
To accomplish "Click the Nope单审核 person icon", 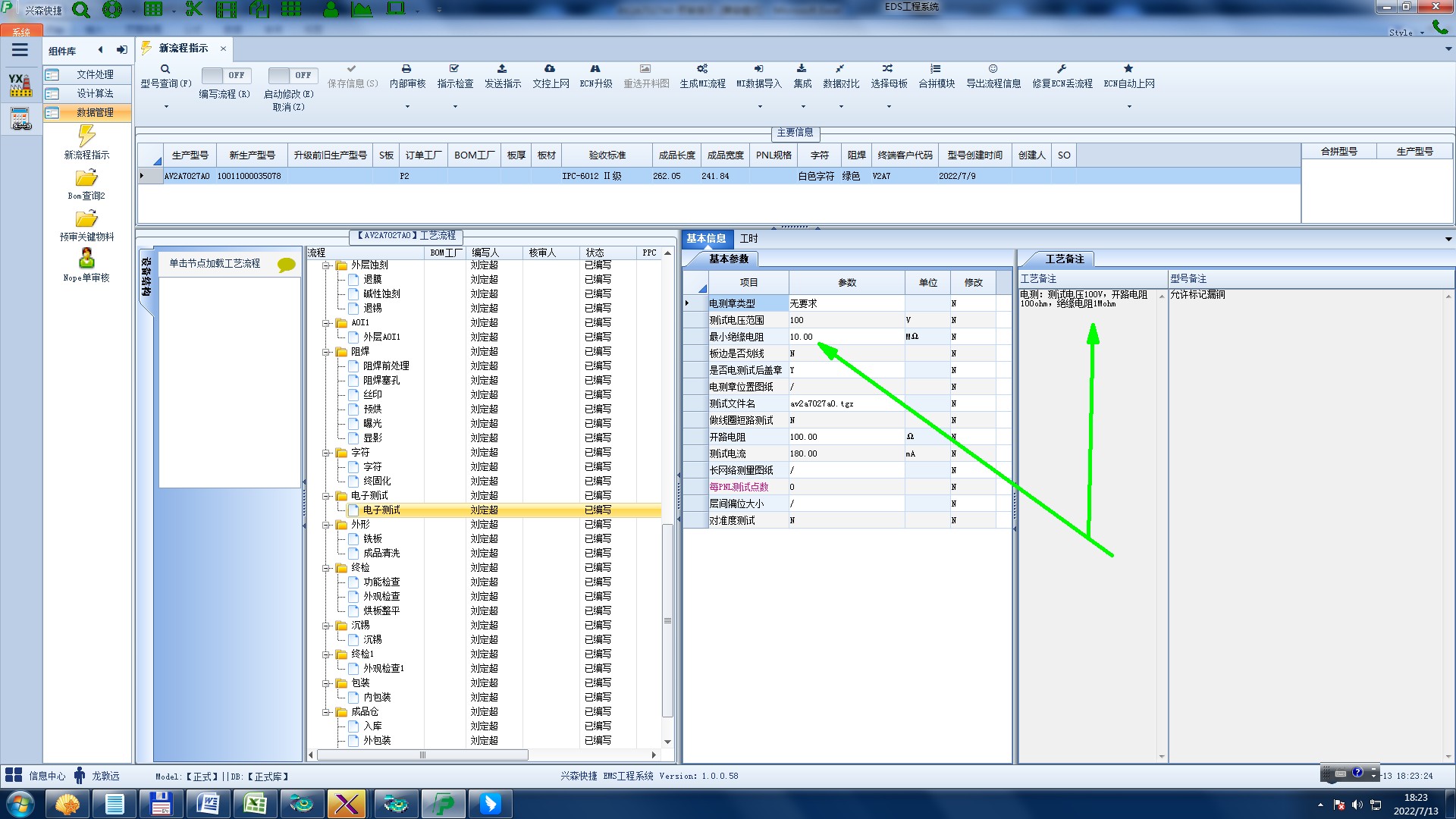I will tap(86, 259).
